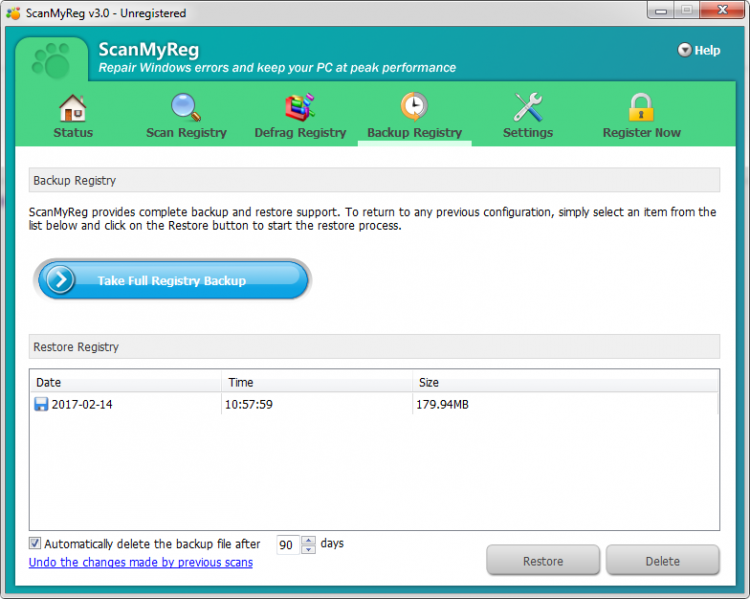Click the 10:57:59 time cell

[x=249, y=404]
